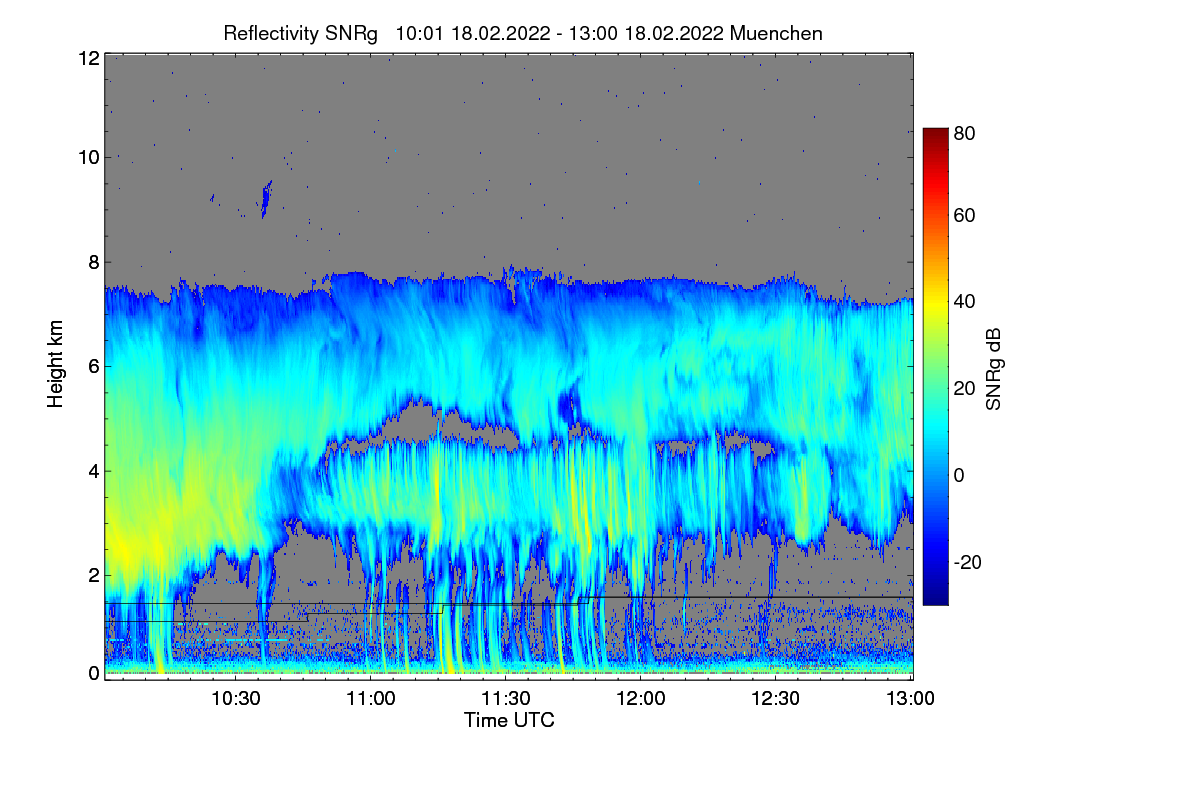Click the colorbar value -20
Screen dimensions: 1200x800
pos(967,561)
